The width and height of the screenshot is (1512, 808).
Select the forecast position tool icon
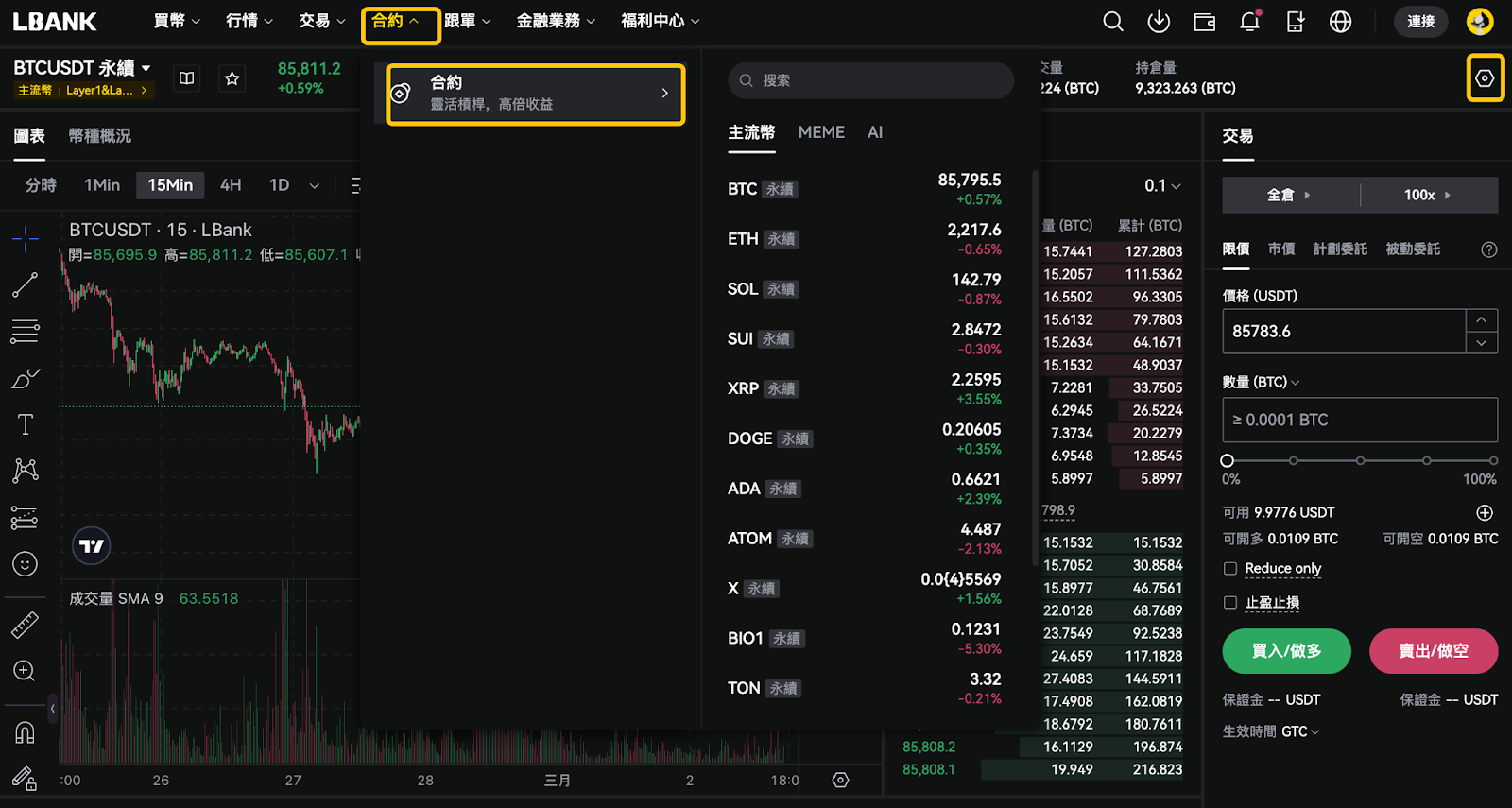click(x=26, y=517)
